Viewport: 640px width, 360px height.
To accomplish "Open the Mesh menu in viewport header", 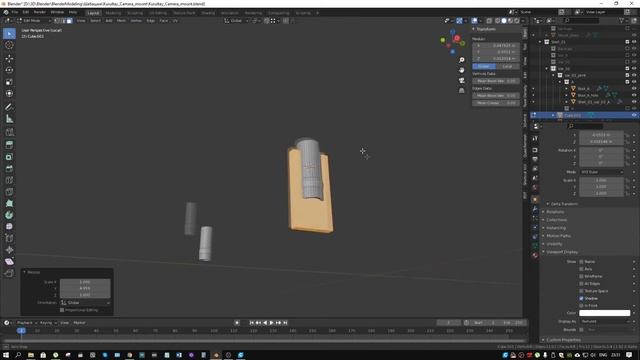I will tap(121, 20).
